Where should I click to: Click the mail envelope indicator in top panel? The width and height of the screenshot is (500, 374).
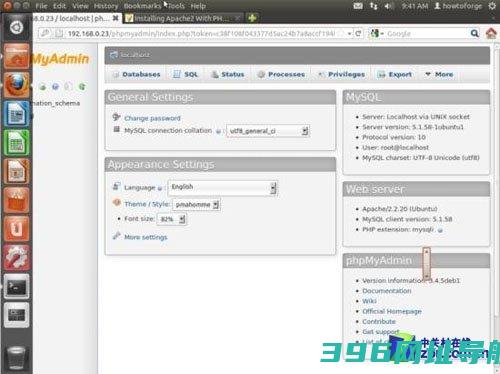[x=358, y=6]
